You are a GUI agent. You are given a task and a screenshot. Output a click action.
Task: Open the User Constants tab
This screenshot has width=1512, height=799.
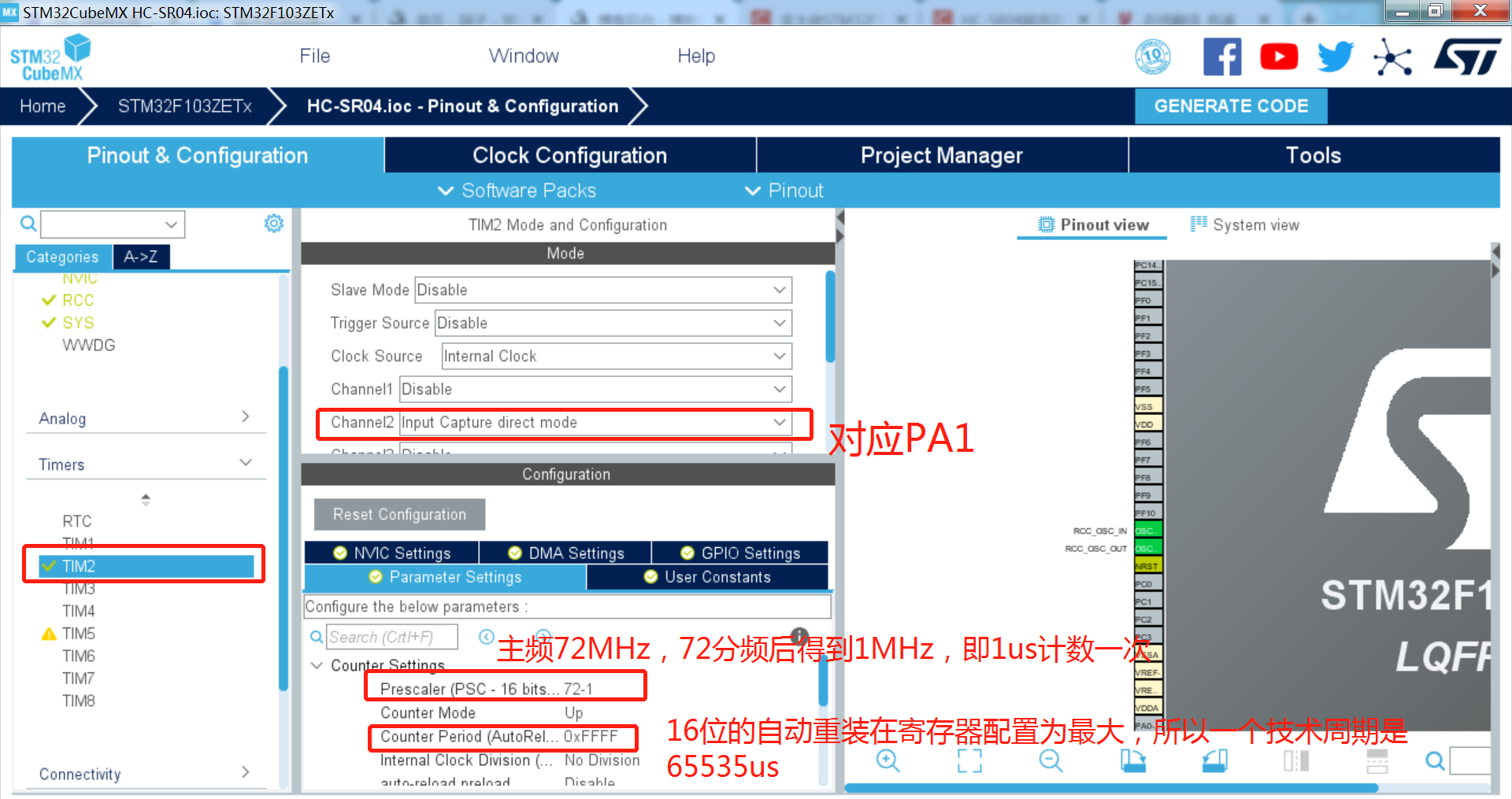tap(707, 577)
